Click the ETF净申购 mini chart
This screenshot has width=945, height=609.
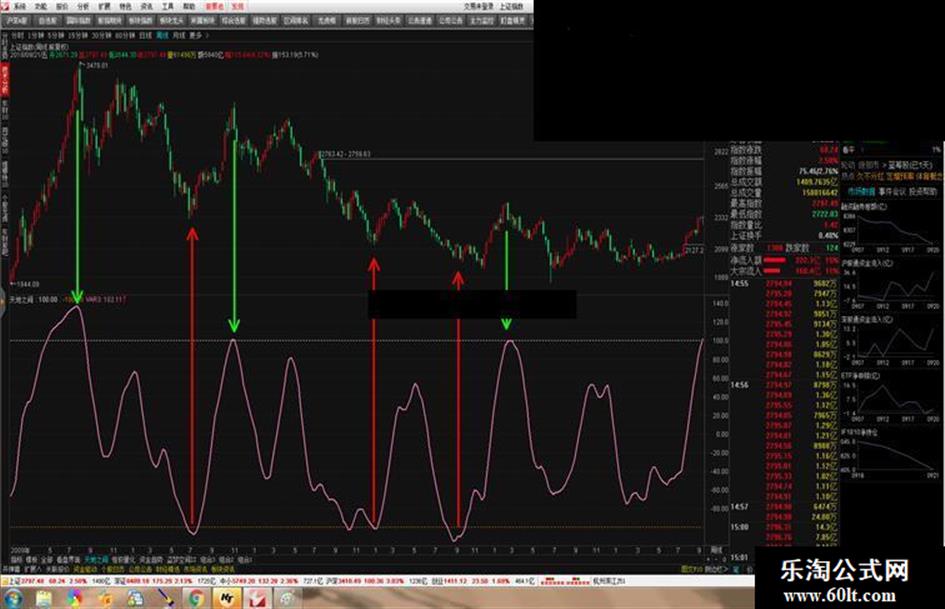click(890, 397)
